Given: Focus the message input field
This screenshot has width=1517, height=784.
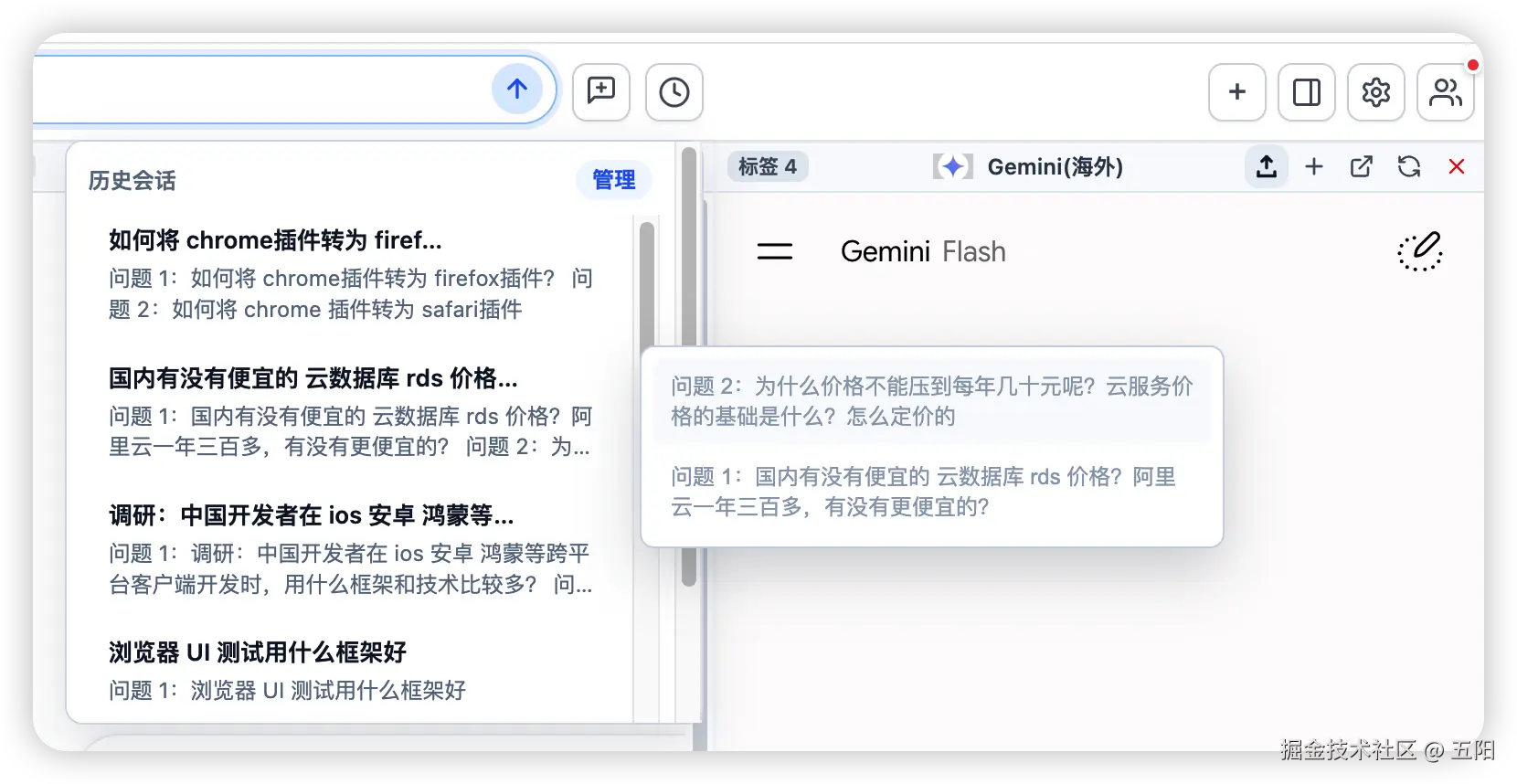Looking at the screenshot, I should point(260,90).
